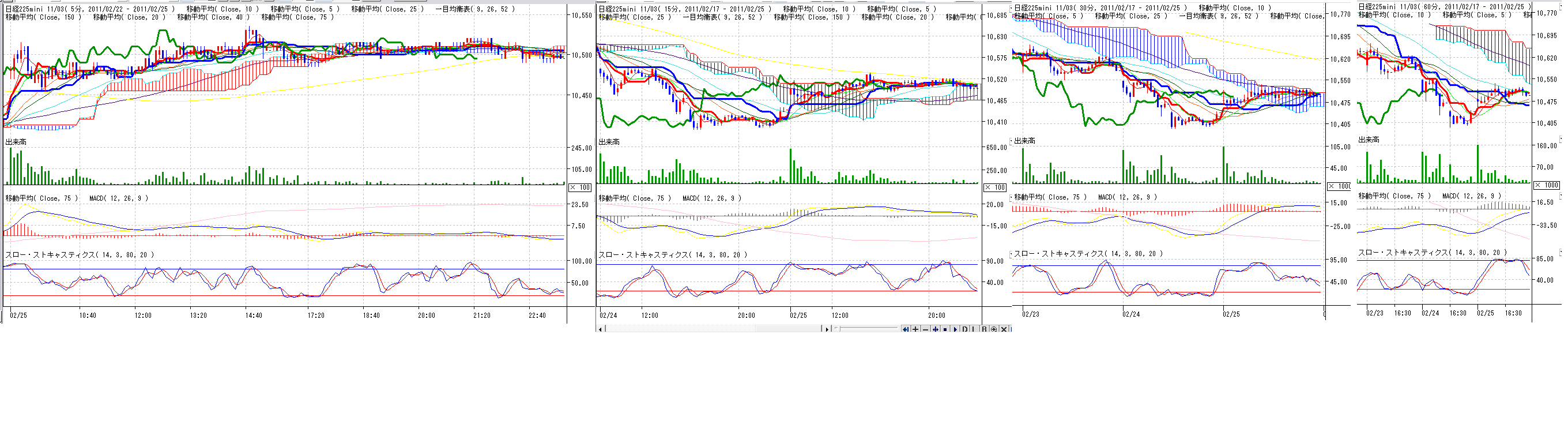
Task: Click the zoom slider handle beside the scrollbar
Action: point(838,329)
